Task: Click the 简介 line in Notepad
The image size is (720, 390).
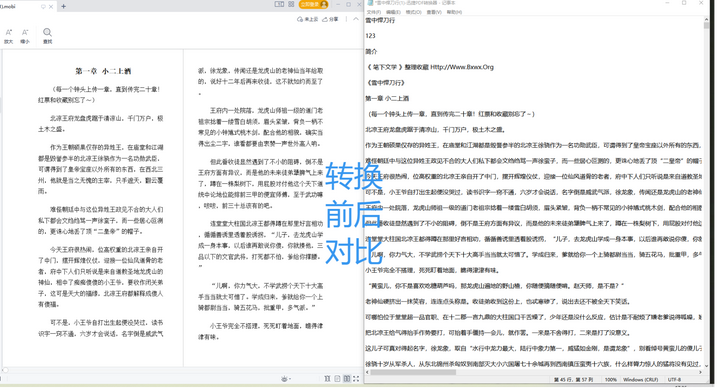Action: 371,51
